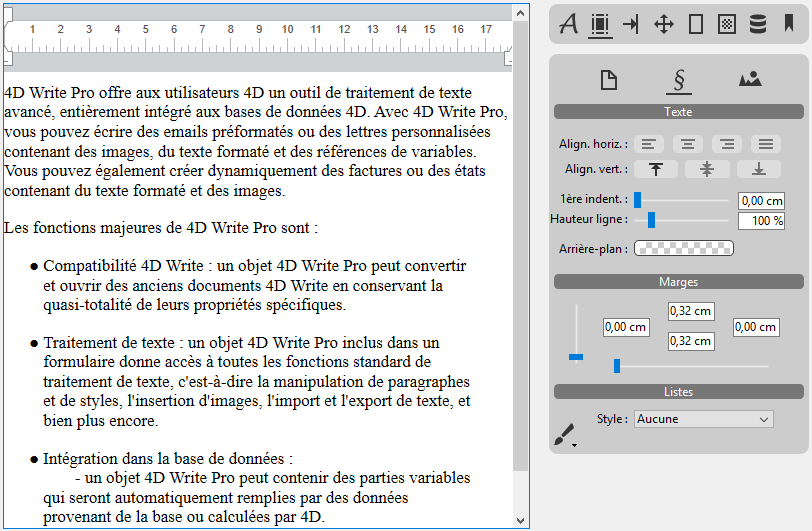Select the tabulation arrow icon
This screenshot has width=812, height=531.
pos(631,24)
